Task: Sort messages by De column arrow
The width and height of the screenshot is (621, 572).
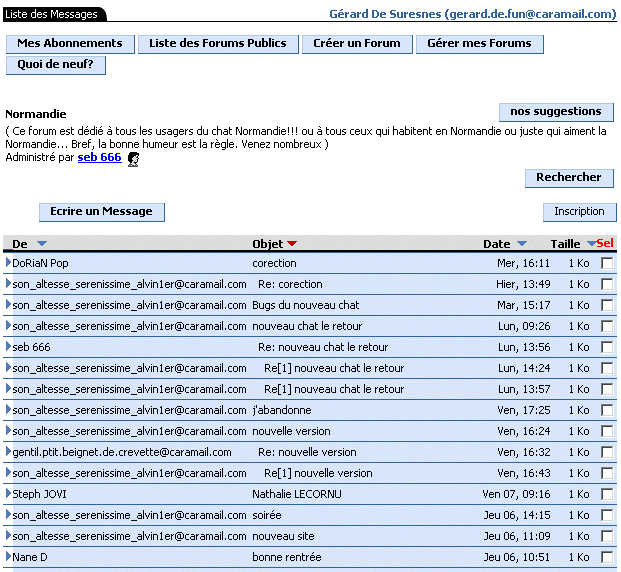Action: click(42, 244)
